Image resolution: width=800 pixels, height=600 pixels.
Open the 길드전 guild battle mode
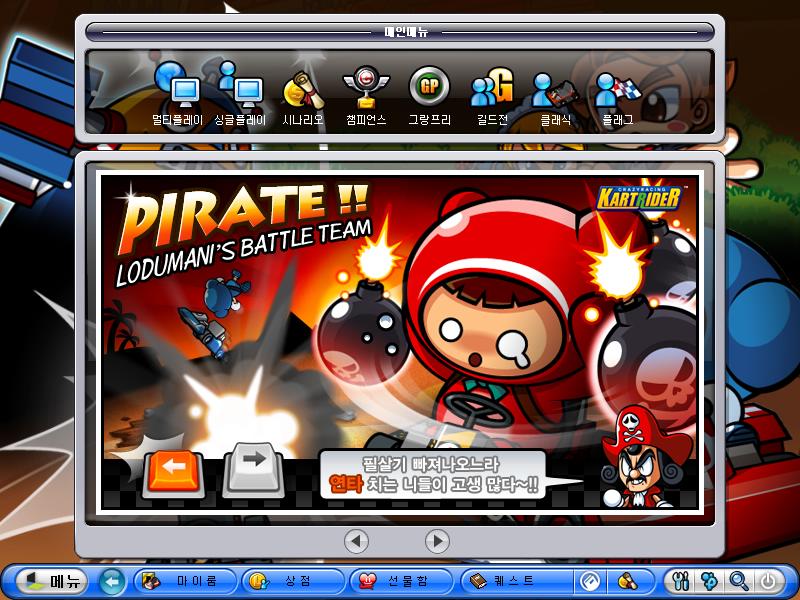(x=491, y=98)
